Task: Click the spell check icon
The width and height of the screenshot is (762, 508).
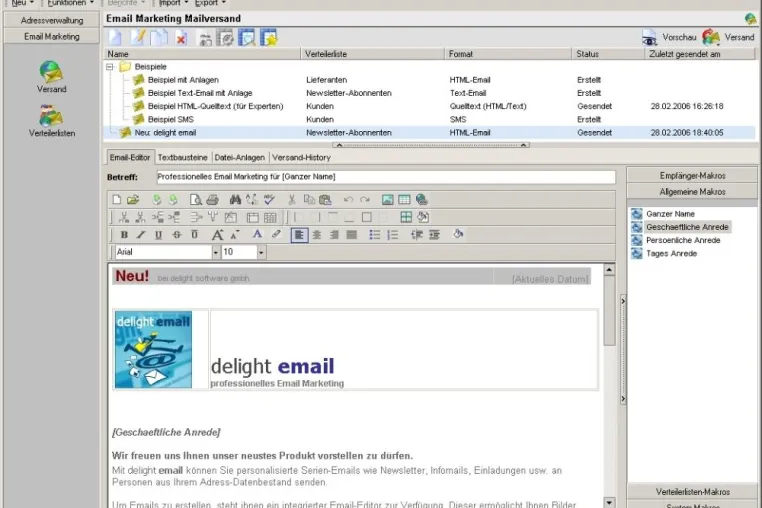Action: point(269,199)
